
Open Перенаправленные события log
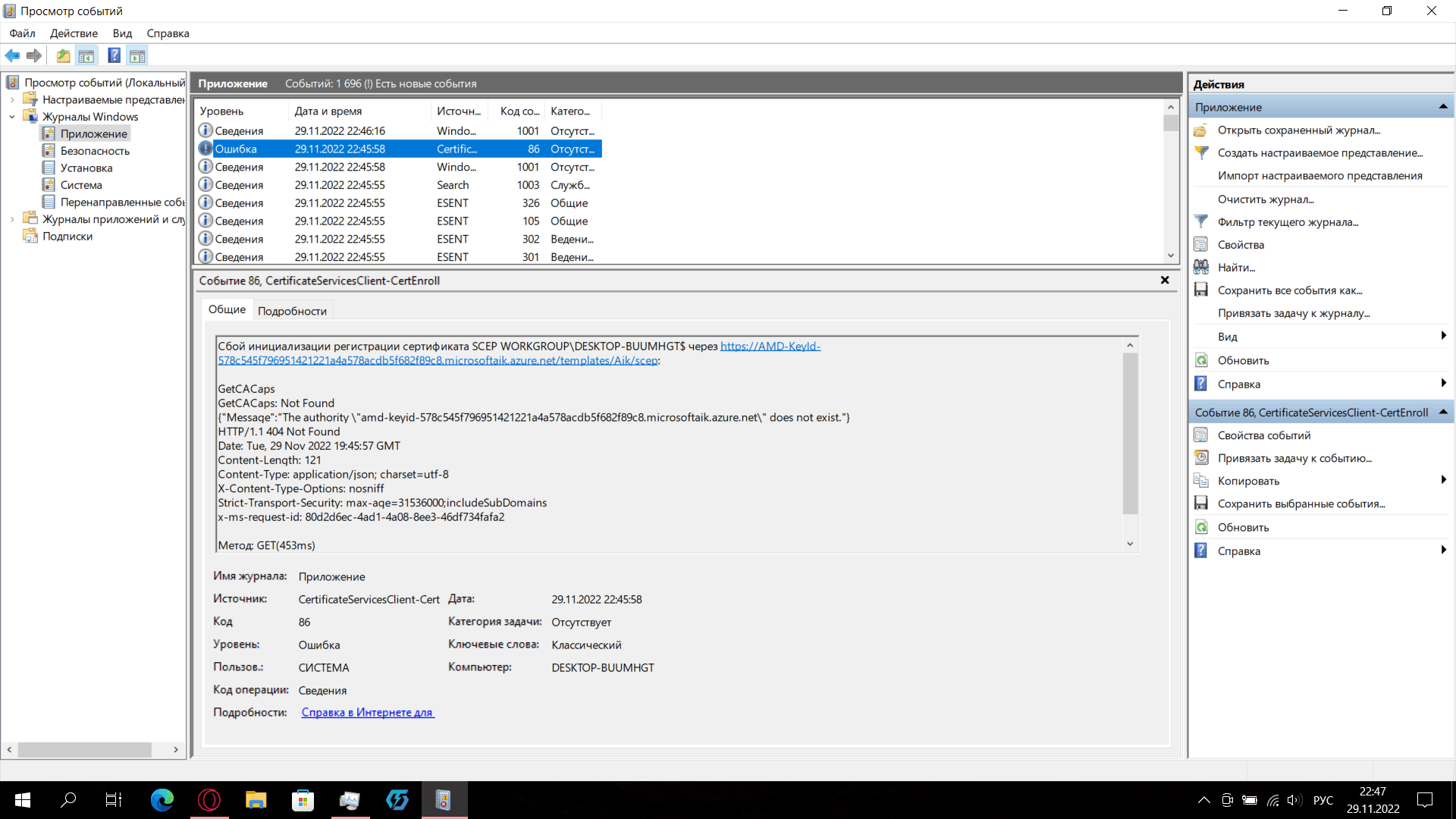122,202
